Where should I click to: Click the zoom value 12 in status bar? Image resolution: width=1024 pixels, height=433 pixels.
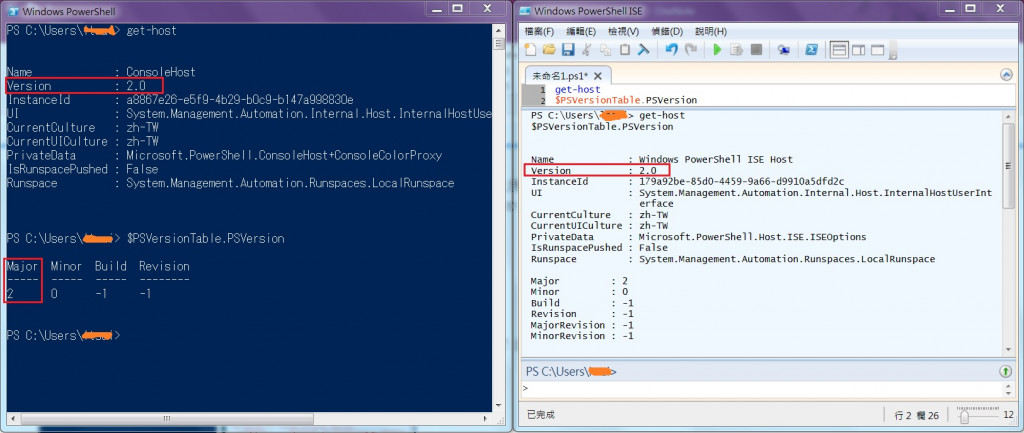[1008, 415]
